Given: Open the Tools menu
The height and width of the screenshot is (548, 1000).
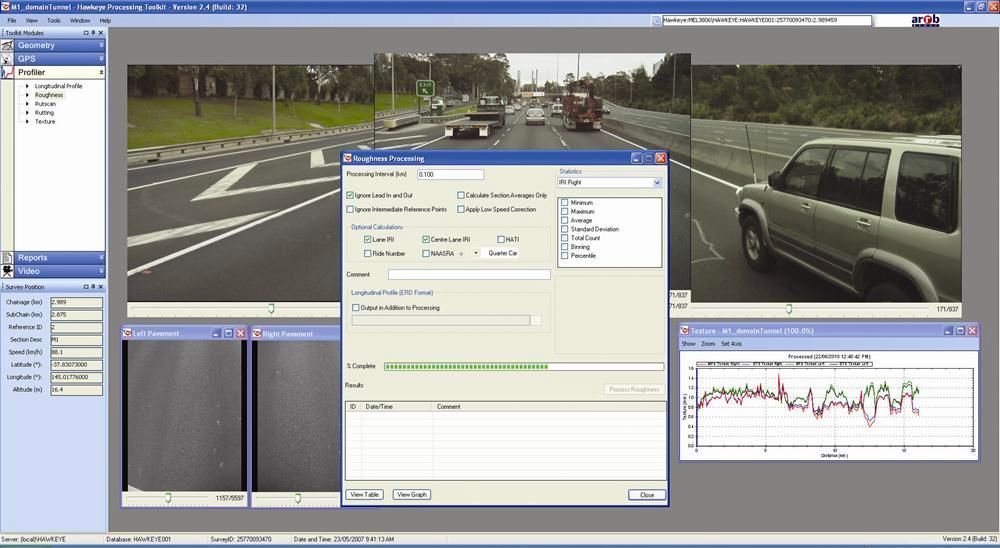Looking at the screenshot, I should [54, 20].
